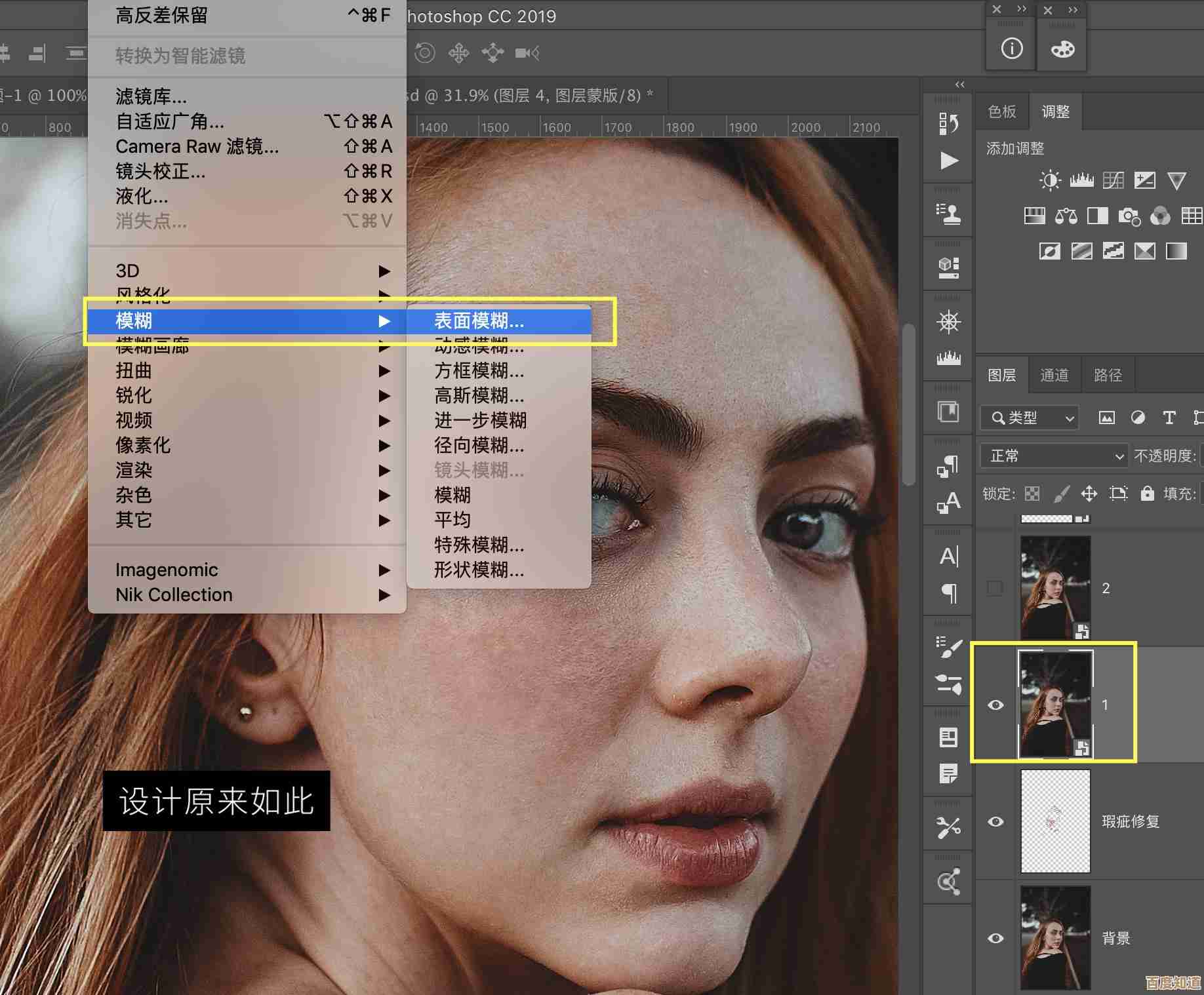
Task: Select the Brightness/Contrast adjustment icon
Action: 1050,180
